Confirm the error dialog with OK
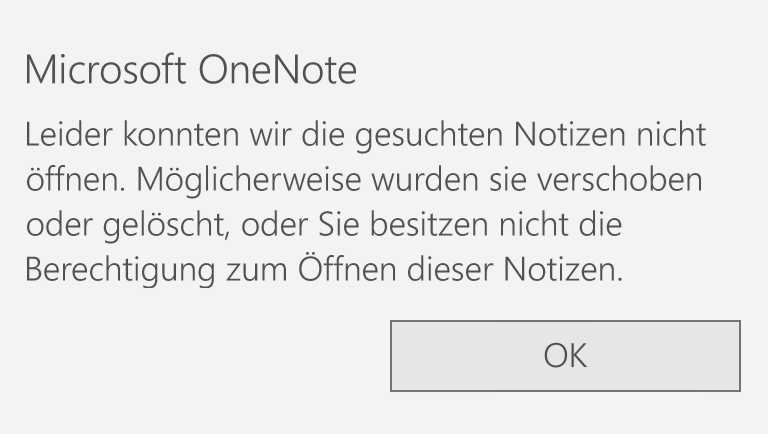768x434 pixels. [565, 356]
